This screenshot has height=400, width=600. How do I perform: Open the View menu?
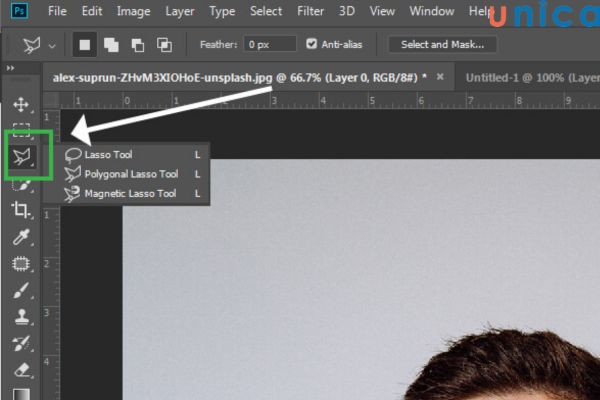(382, 11)
